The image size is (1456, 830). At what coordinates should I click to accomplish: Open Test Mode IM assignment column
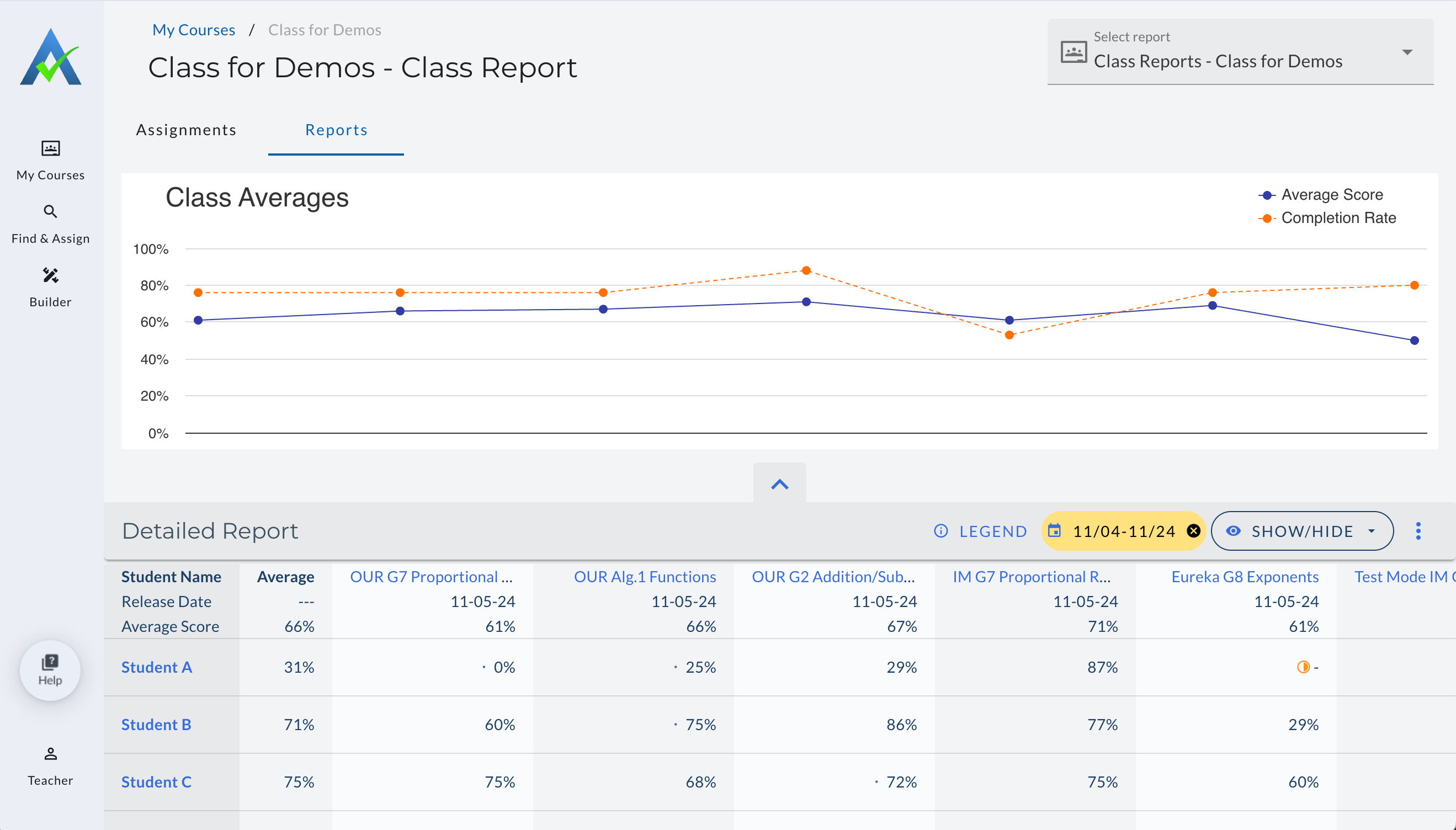[1405, 577]
